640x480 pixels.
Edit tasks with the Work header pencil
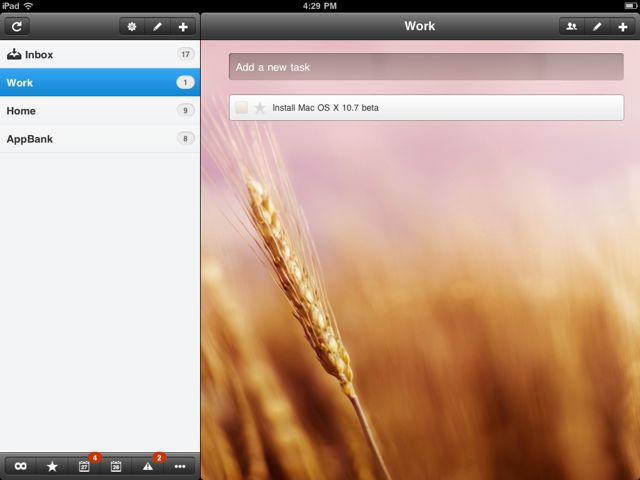pos(597,27)
